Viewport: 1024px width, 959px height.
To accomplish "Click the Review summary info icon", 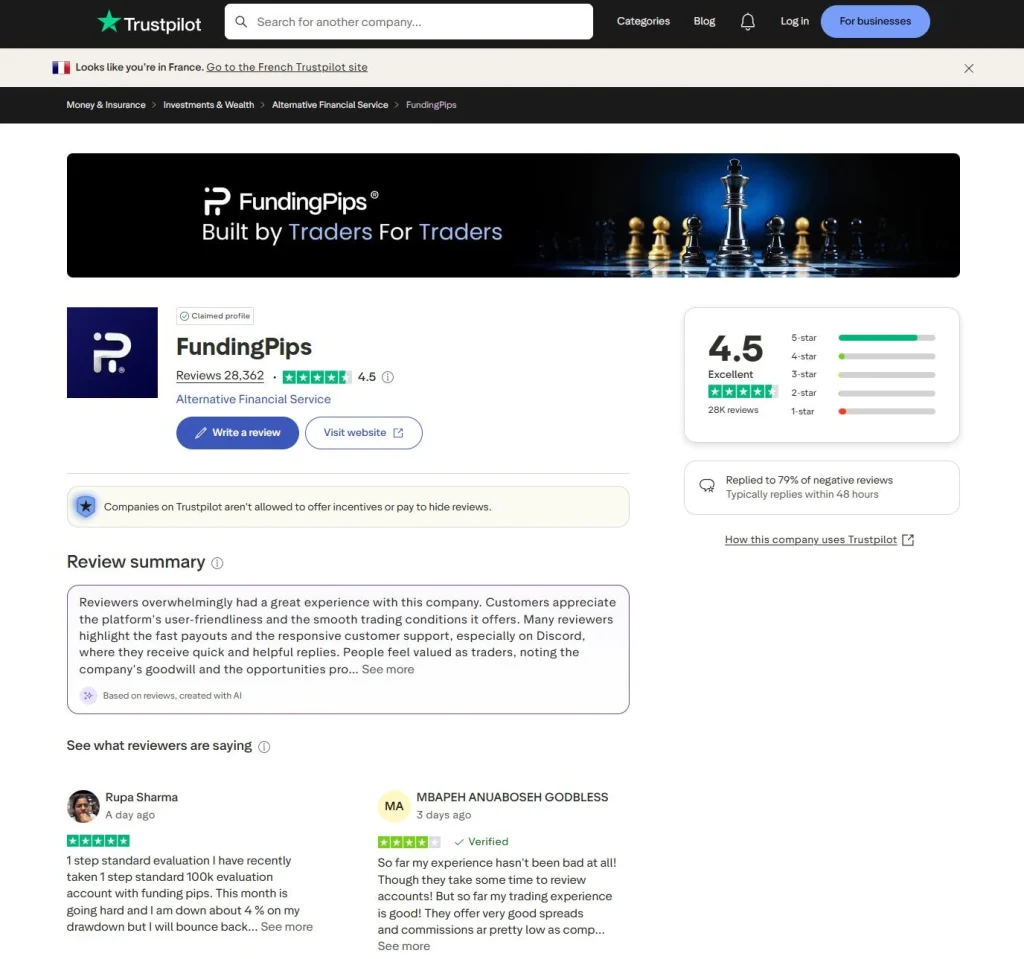I will [x=217, y=563].
